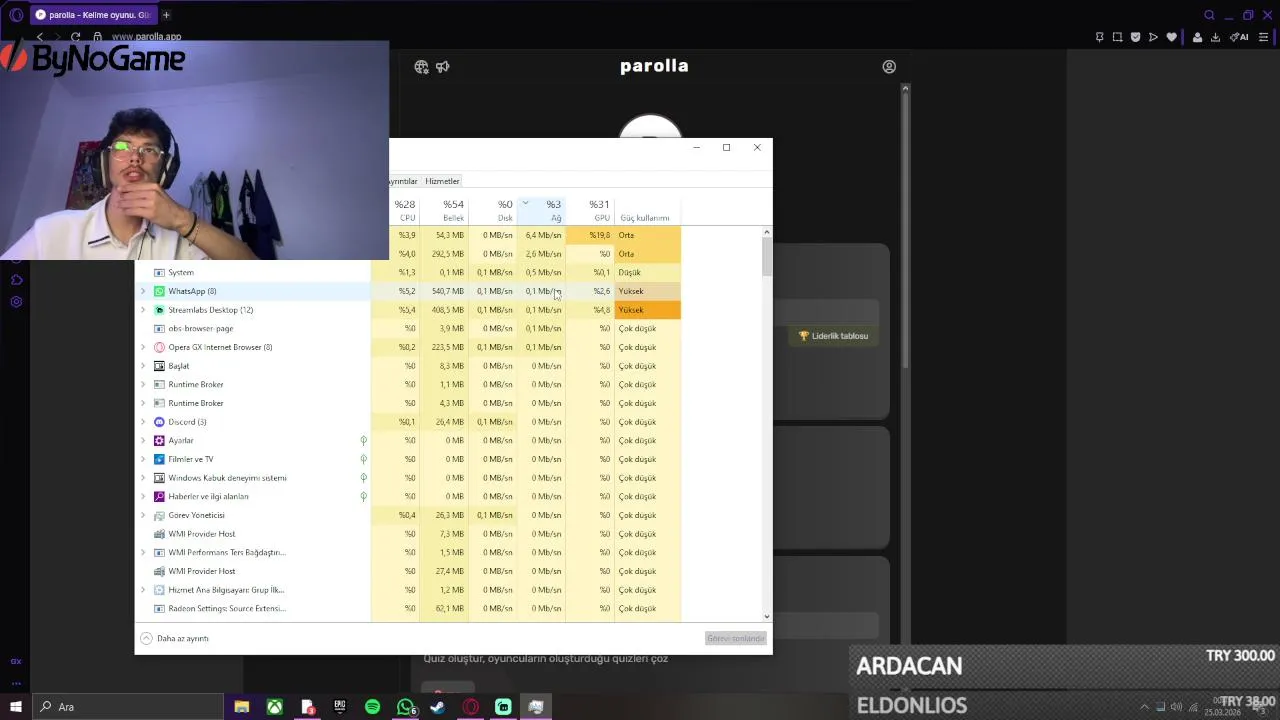The image size is (1280, 720).
Task: Select the Radeon Settings: Source Extensi row
Action: pos(407,609)
